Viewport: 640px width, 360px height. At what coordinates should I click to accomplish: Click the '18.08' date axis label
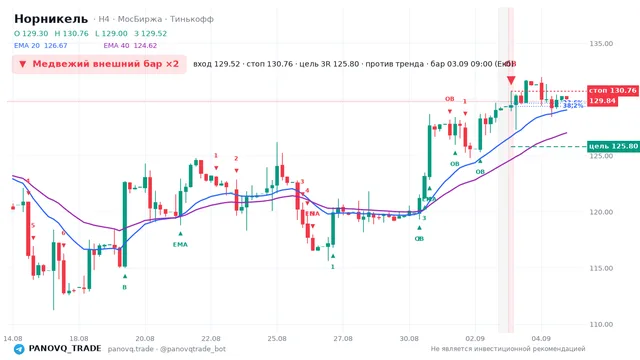79,338
